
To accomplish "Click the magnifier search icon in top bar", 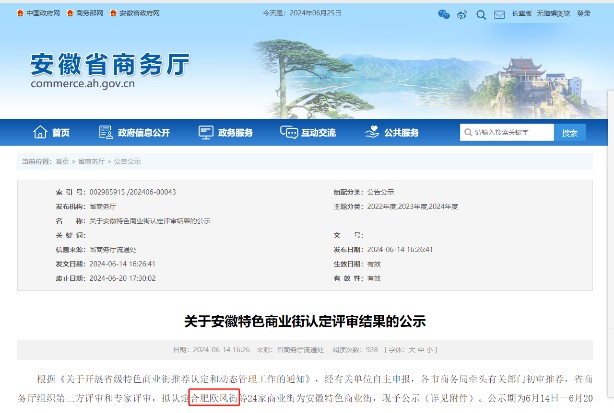I will pyautogui.click(x=482, y=14).
